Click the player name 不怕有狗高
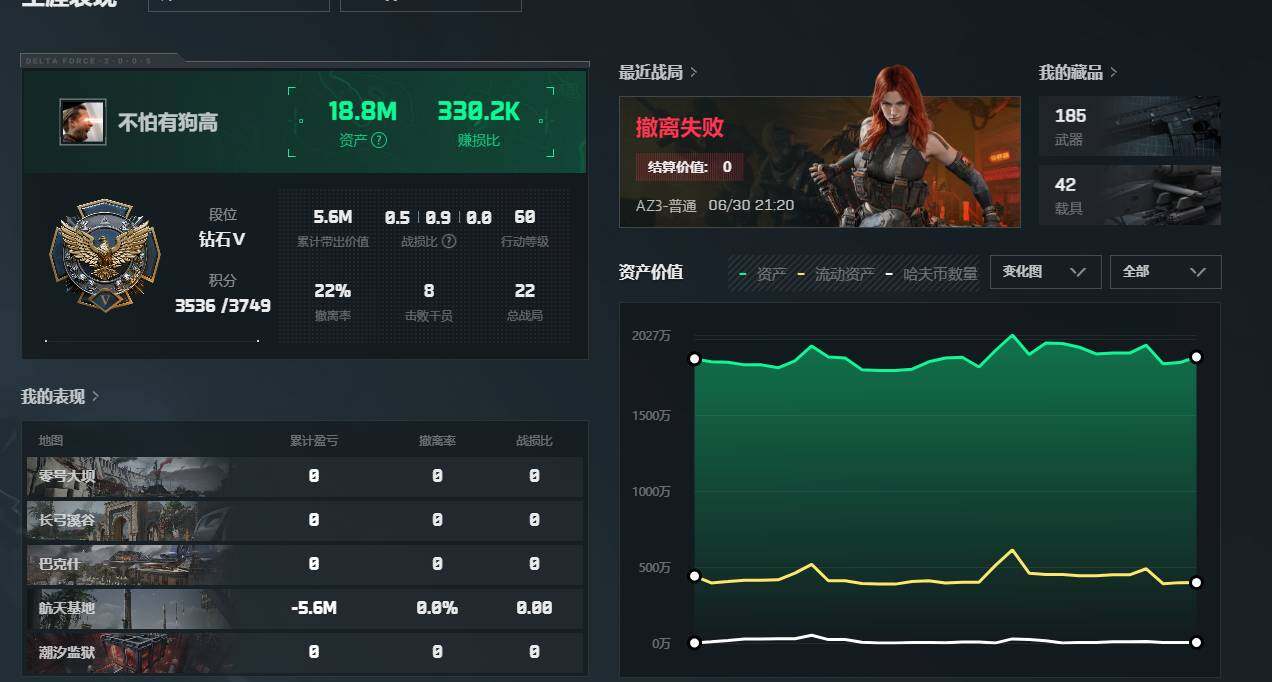1272x682 pixels. click(x=168, y=123)
